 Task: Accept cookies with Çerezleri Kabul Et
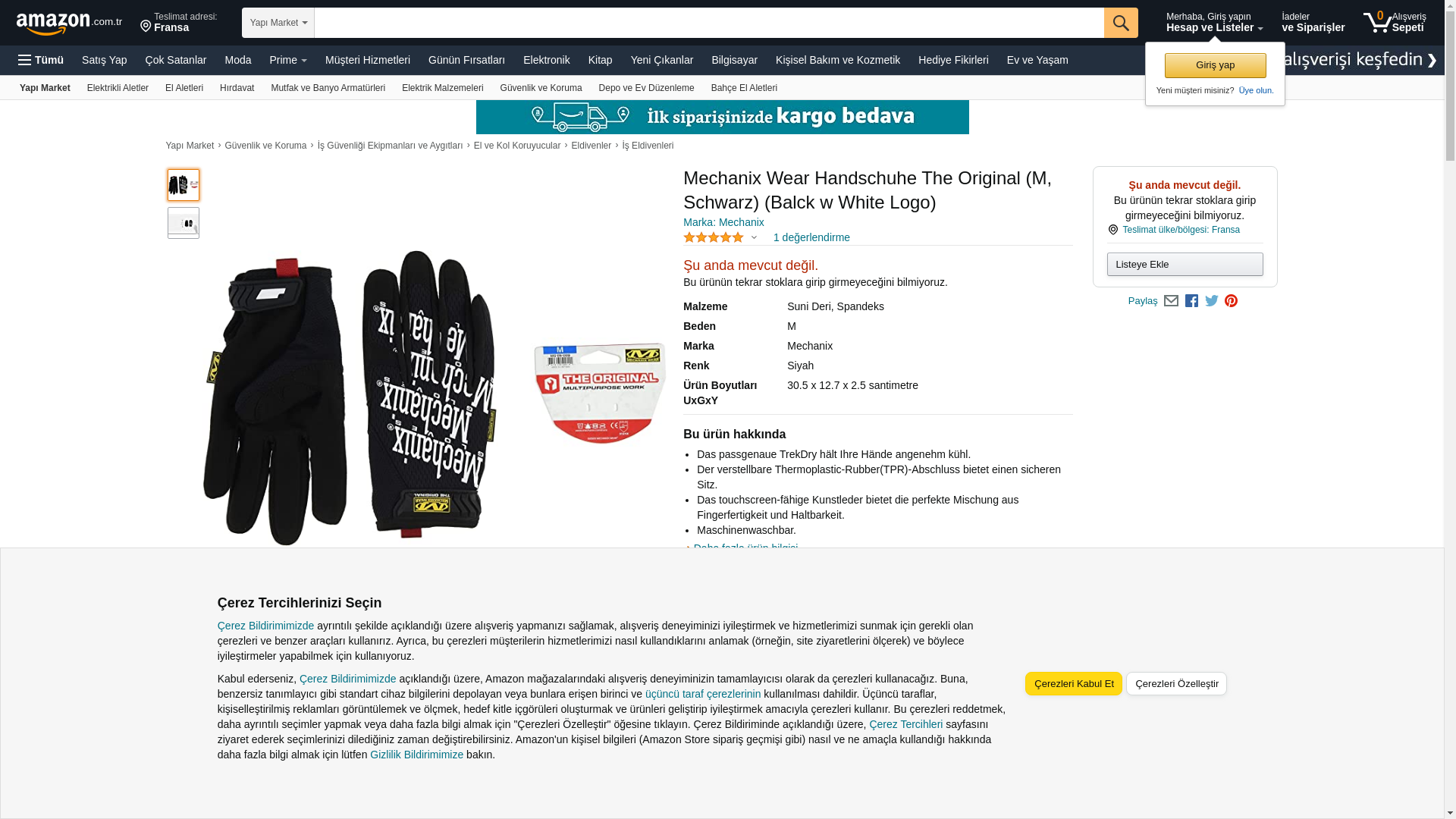1074,684
